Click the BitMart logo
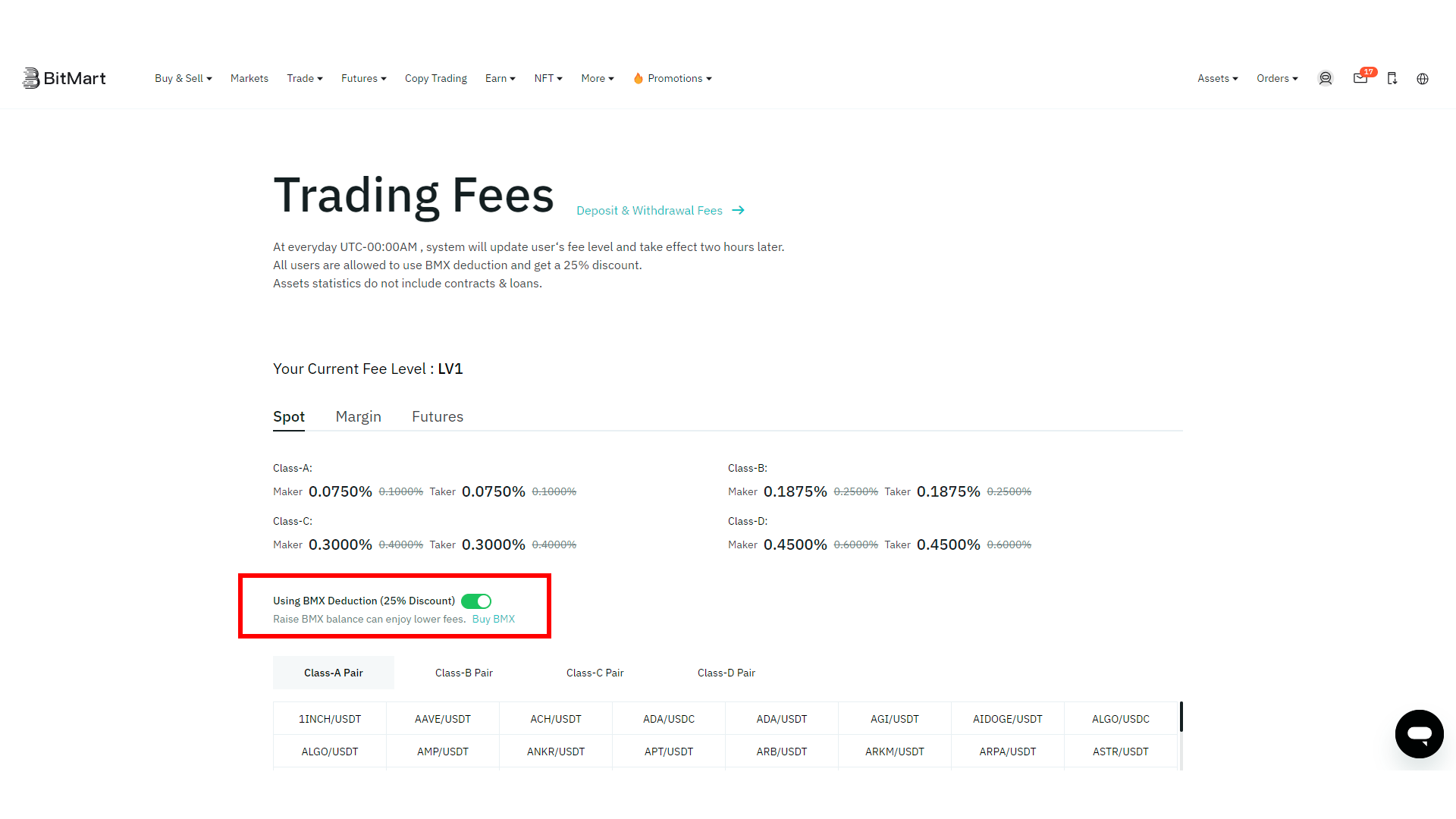 [64, 78]
